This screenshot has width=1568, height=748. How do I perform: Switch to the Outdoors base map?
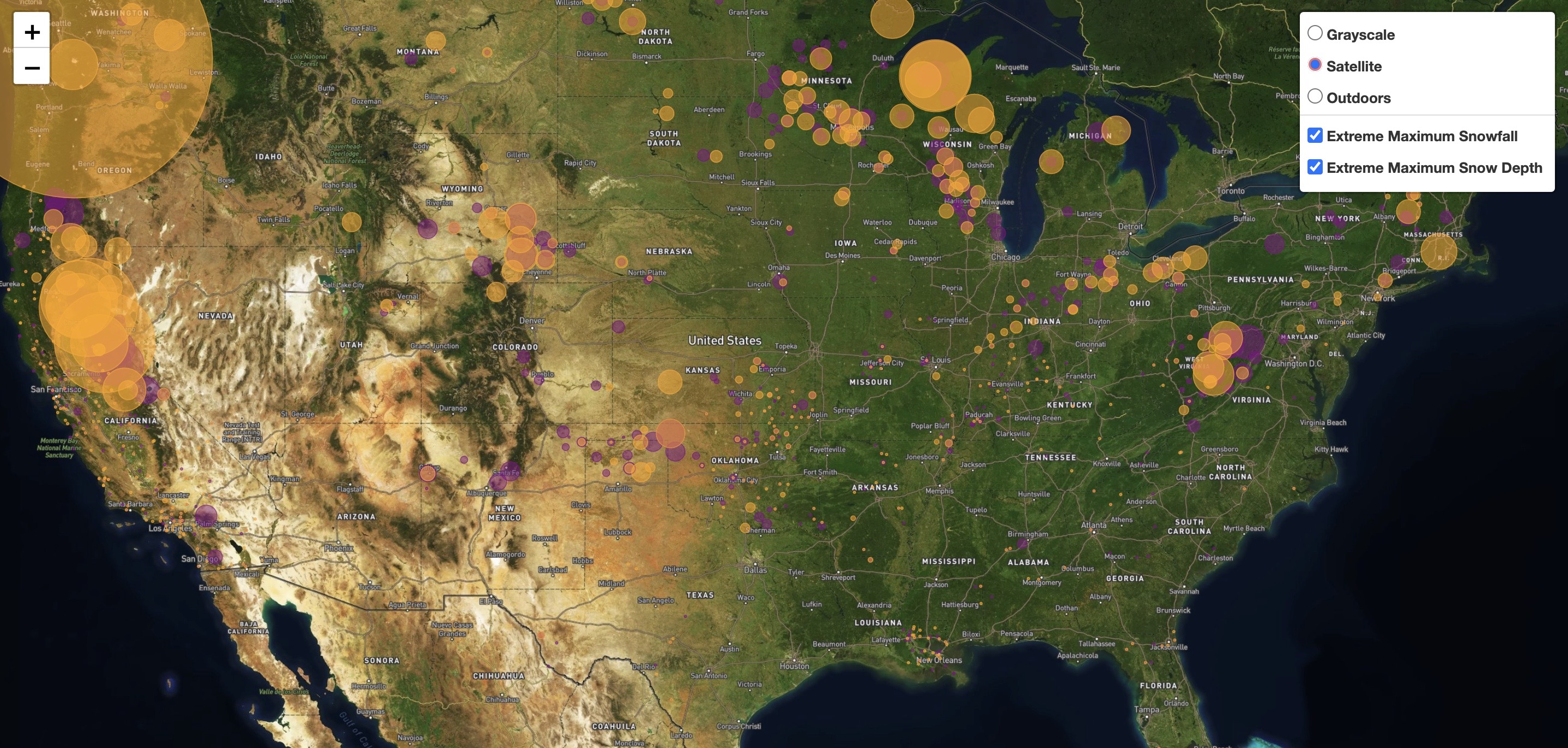[1315, 97]
